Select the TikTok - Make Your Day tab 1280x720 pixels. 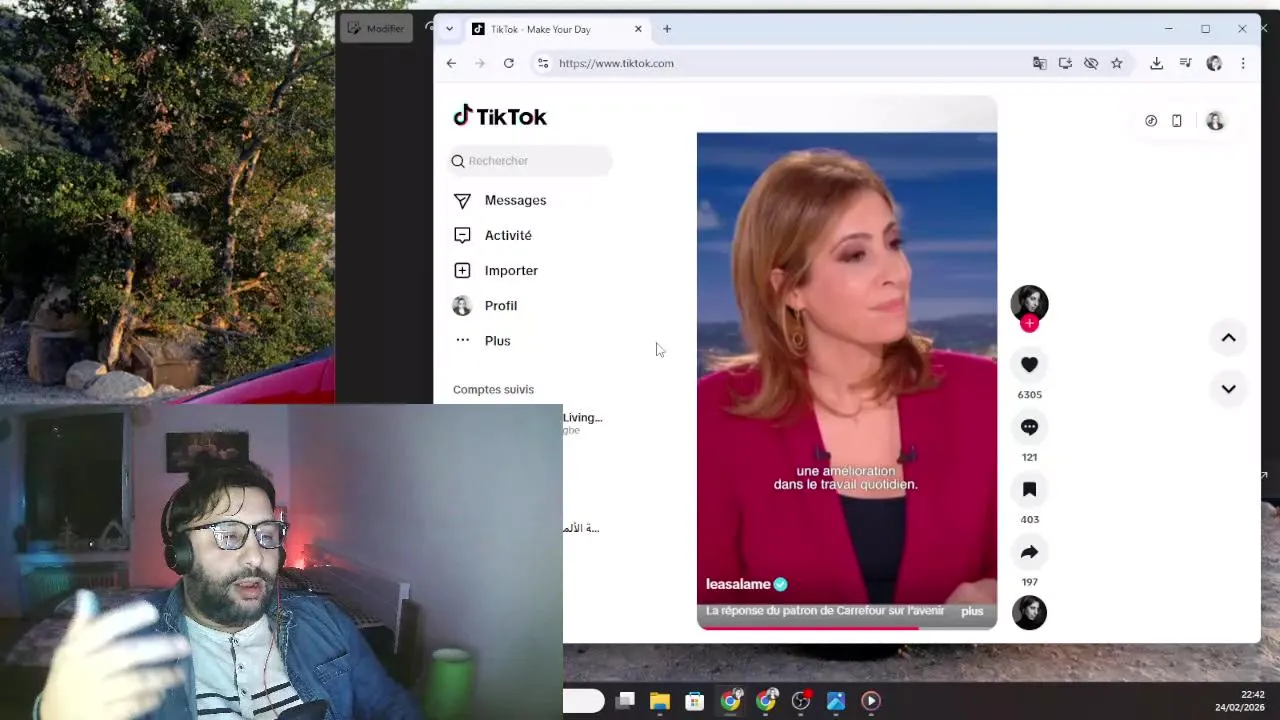pos(556,29)
